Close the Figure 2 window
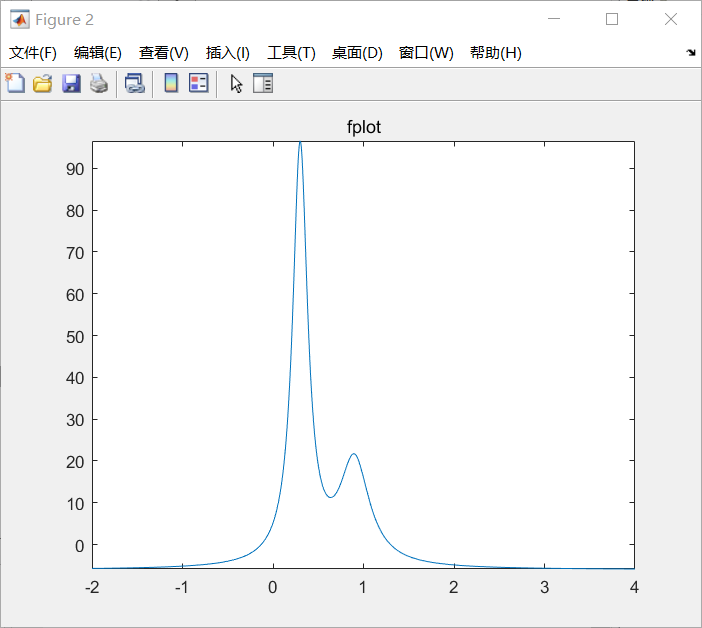 (671, 19)
